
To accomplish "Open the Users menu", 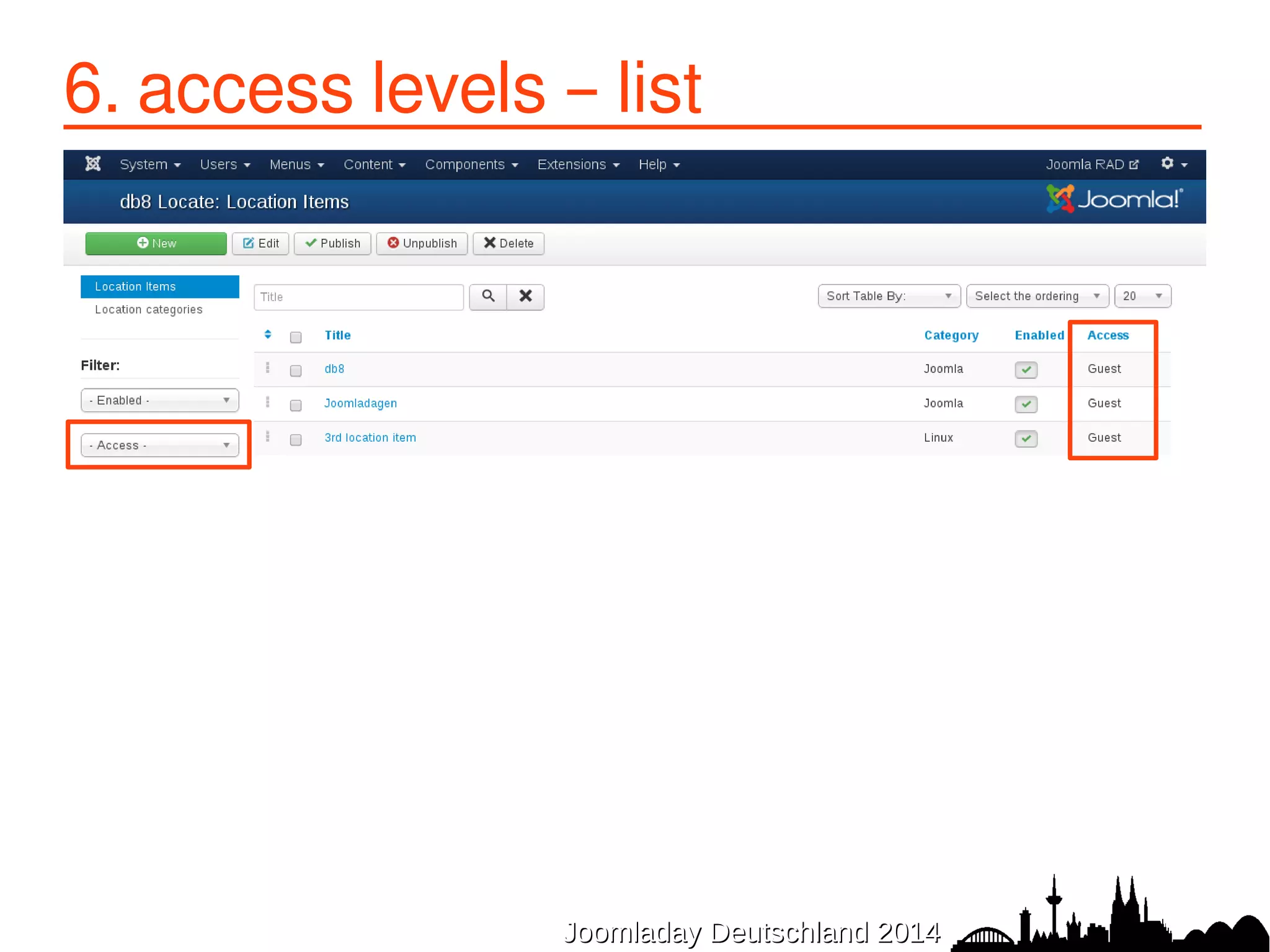I will [225, 164].
